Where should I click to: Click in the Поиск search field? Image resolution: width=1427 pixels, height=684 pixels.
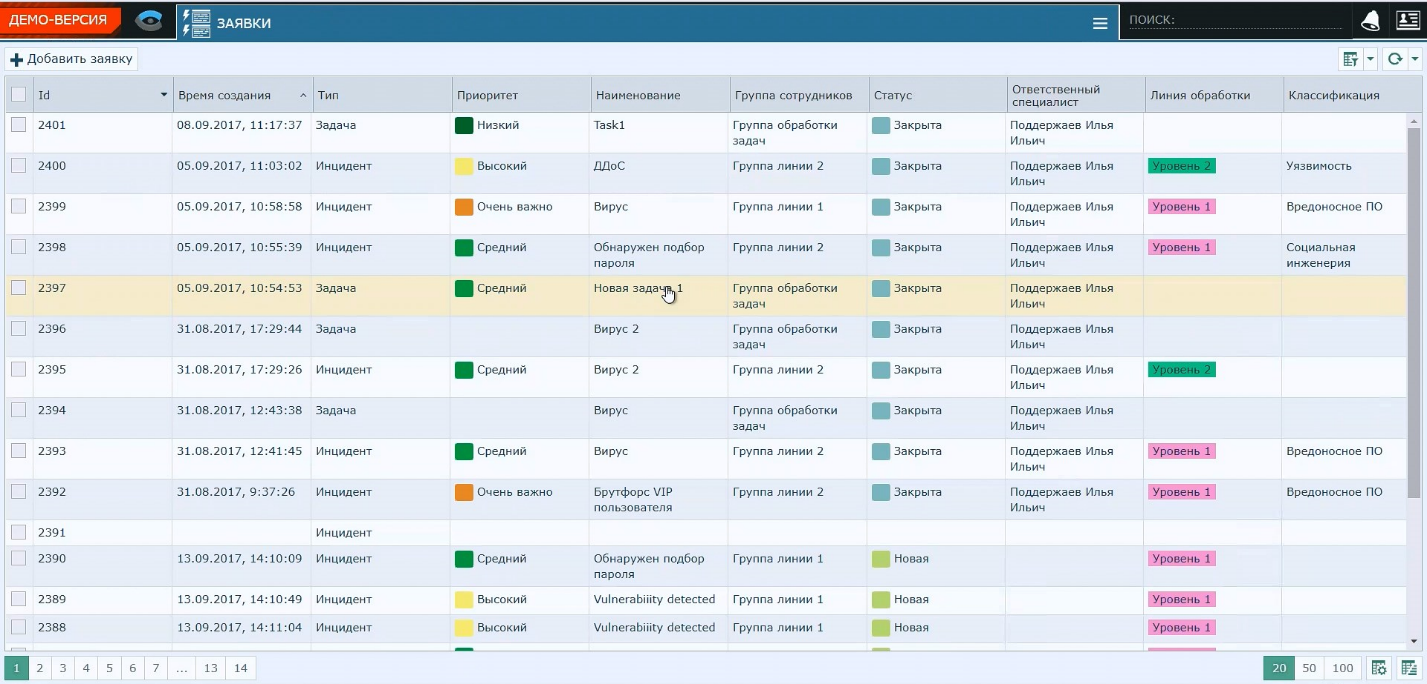click(1236, 20)
